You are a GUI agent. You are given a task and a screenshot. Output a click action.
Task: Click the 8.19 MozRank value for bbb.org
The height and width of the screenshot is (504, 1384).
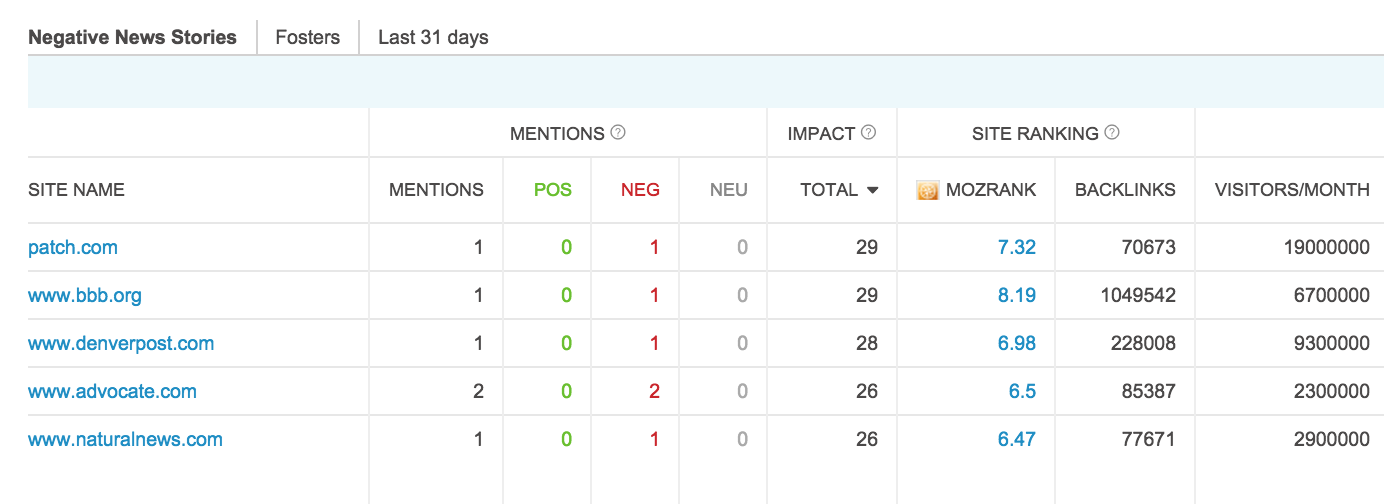(x=1016, y=295)
